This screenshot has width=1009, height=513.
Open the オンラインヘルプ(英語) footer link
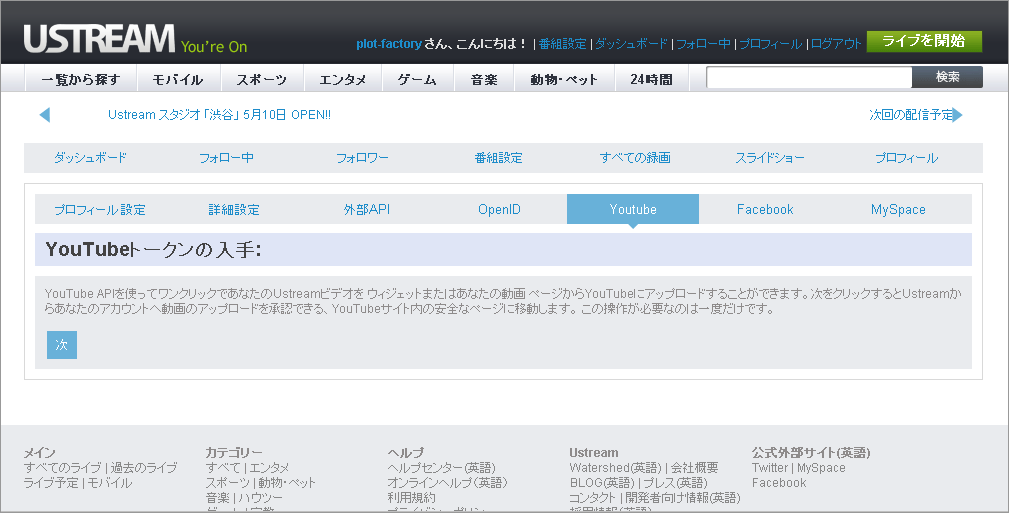tap(448, 483)
